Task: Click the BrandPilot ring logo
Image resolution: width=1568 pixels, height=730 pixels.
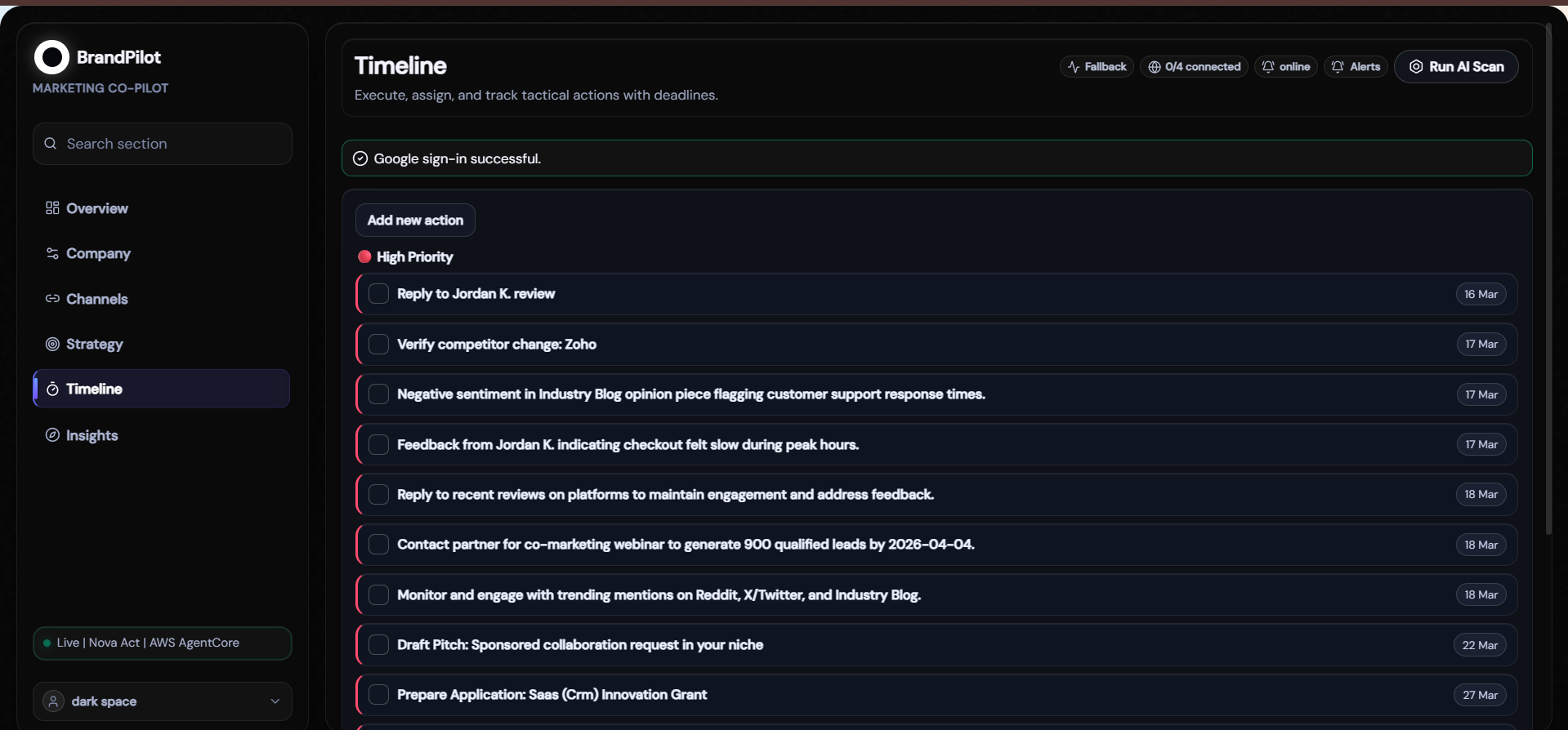Action: tap(51, 57)
